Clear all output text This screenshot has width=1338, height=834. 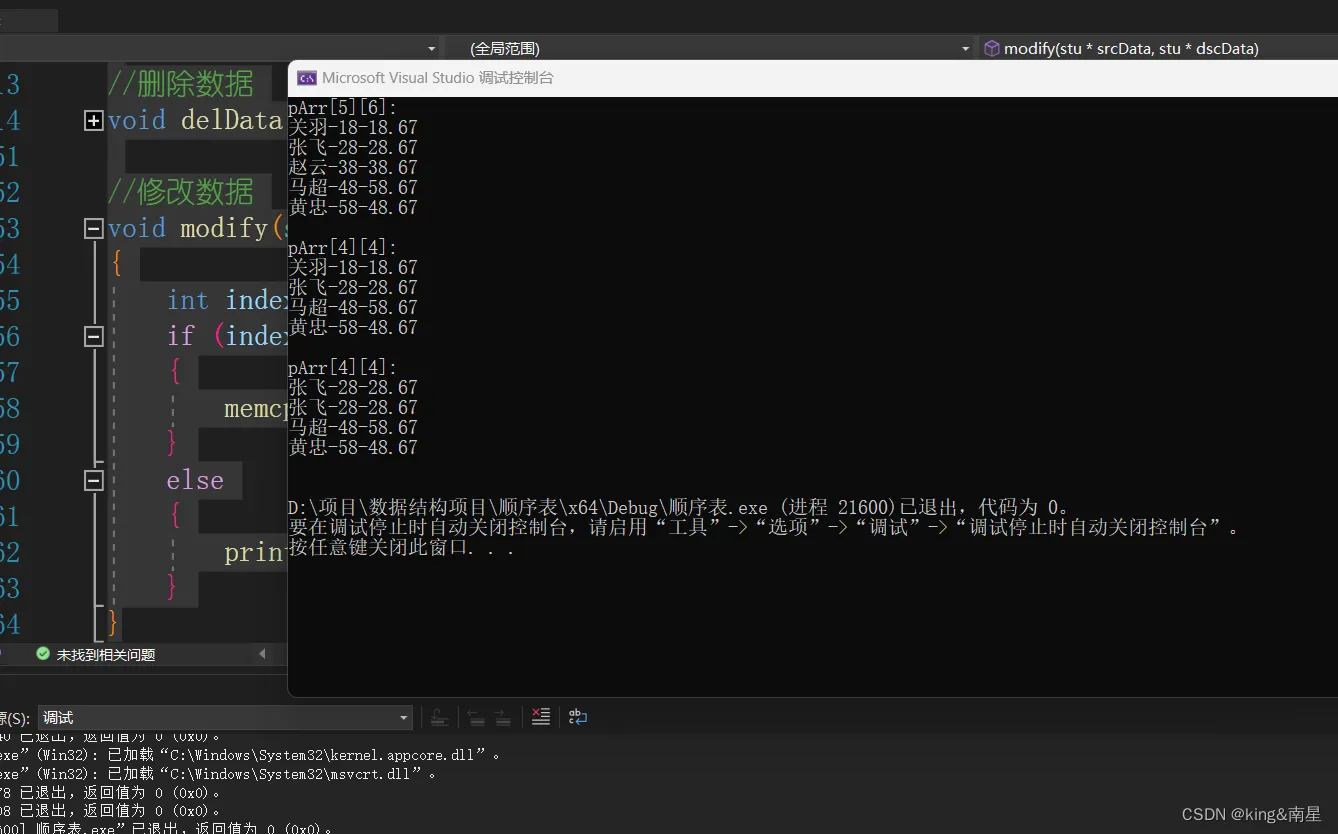pyautogui.click(x=541, y=716)
